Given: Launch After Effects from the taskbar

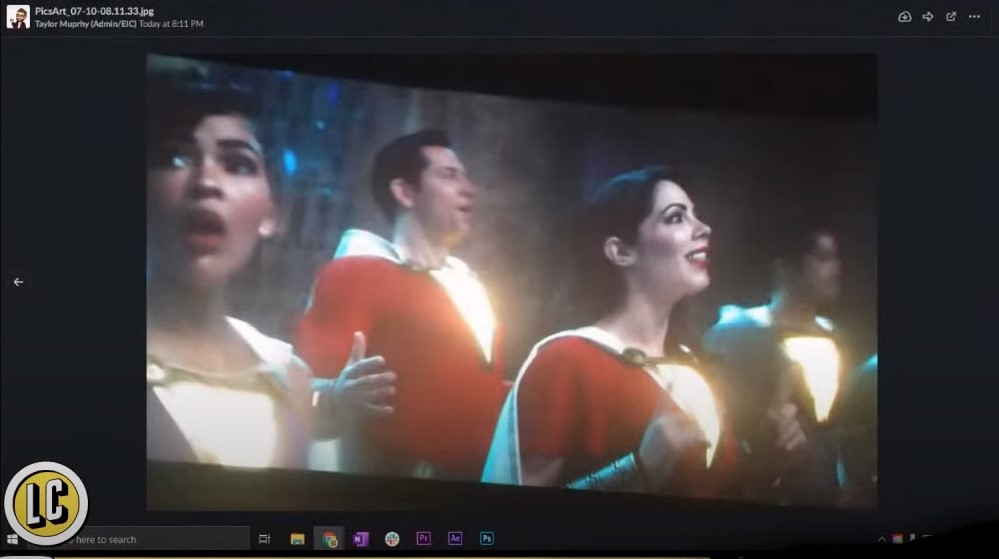Looking at the screenshot, I should pos(455,539).
